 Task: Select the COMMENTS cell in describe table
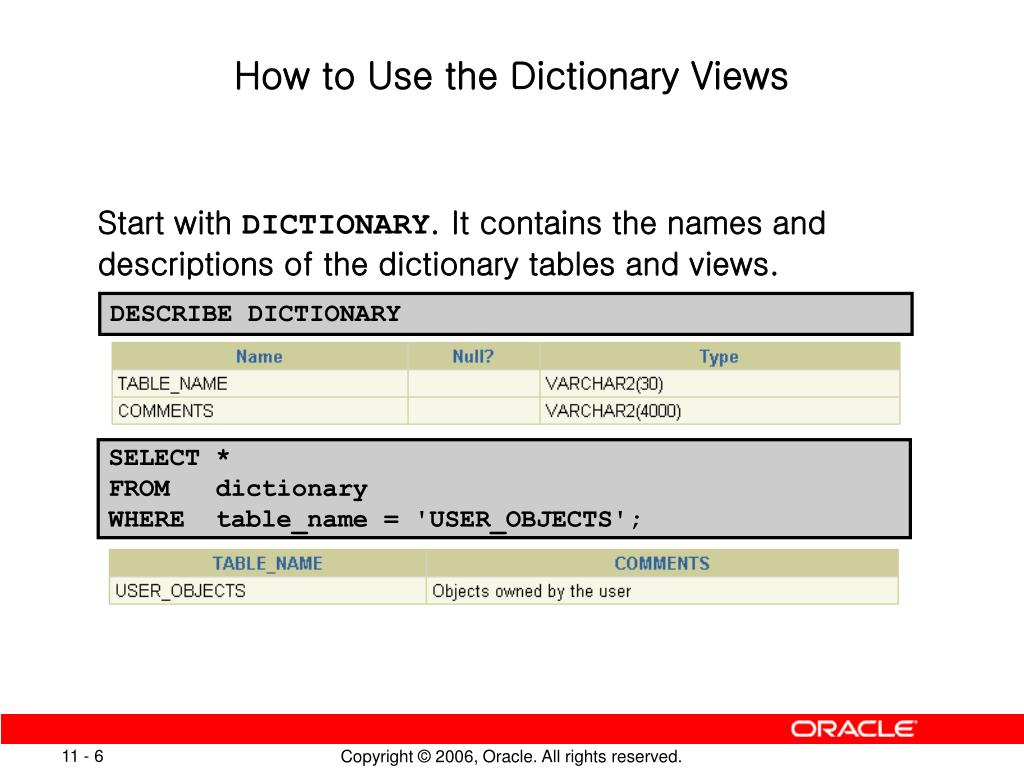(x=259, y=411)
